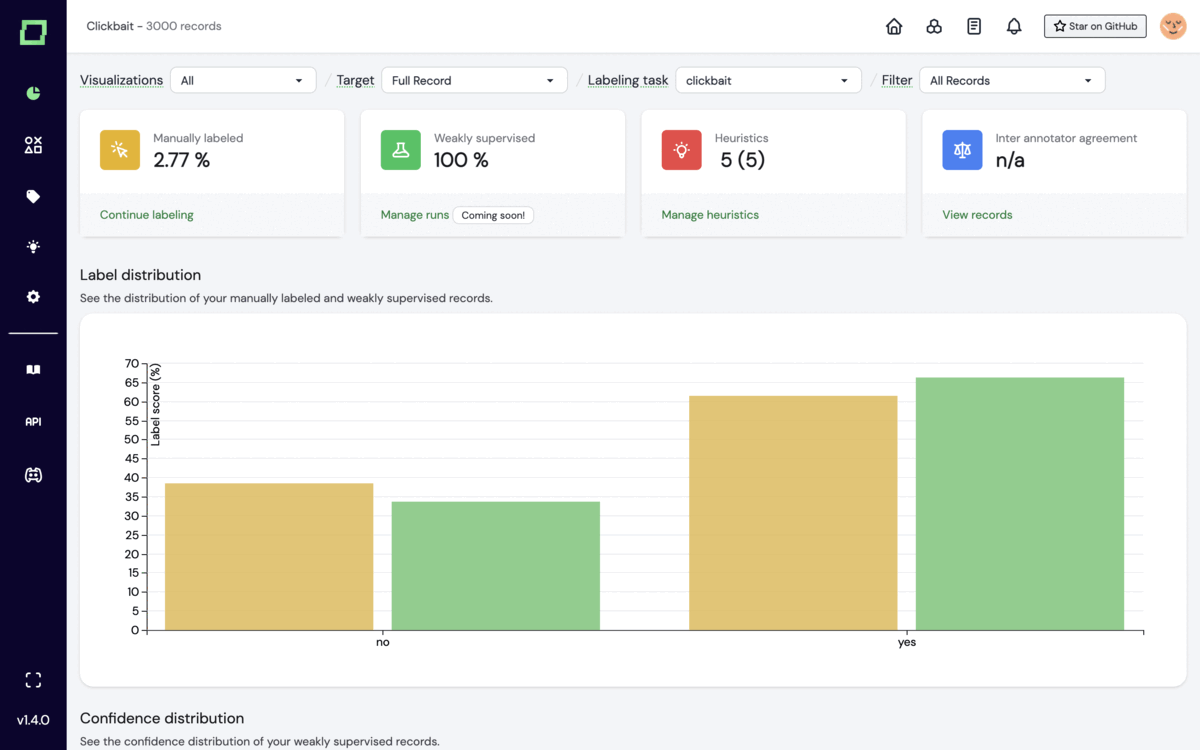This screenshot has height=750, width=1200.
Task: Open the Target dropdown showing Full Record
Action: tap(474, 80)
